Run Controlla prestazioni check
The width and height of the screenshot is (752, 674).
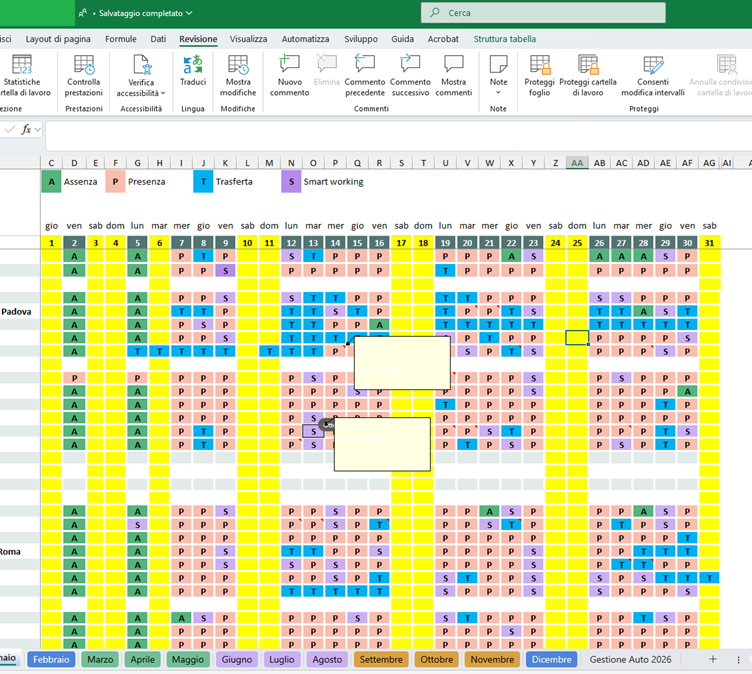pyautogui.click(x=84, y=76)
